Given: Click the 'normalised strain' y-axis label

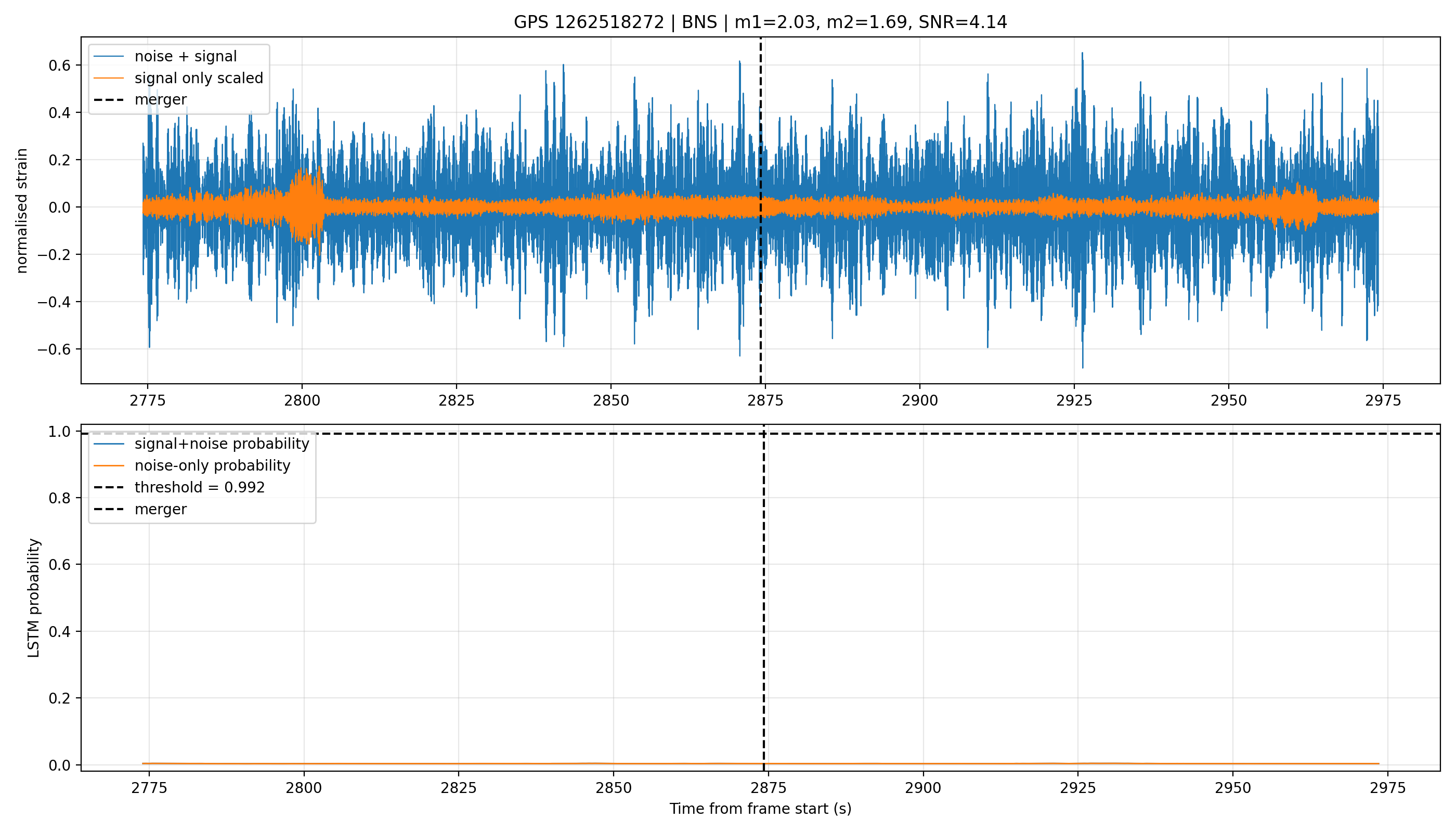Looking at the screenshot, I should click(22, 211).
